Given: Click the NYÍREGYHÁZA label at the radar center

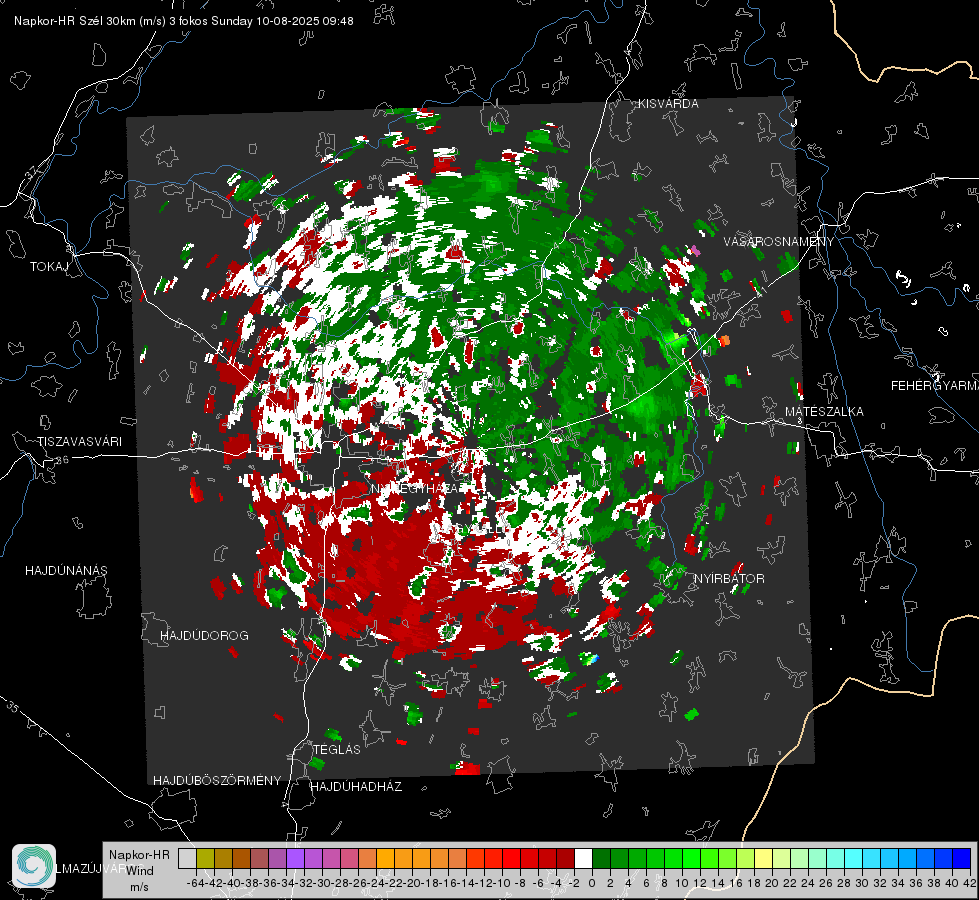Looking at the screenshot, I should click(416, 488).
